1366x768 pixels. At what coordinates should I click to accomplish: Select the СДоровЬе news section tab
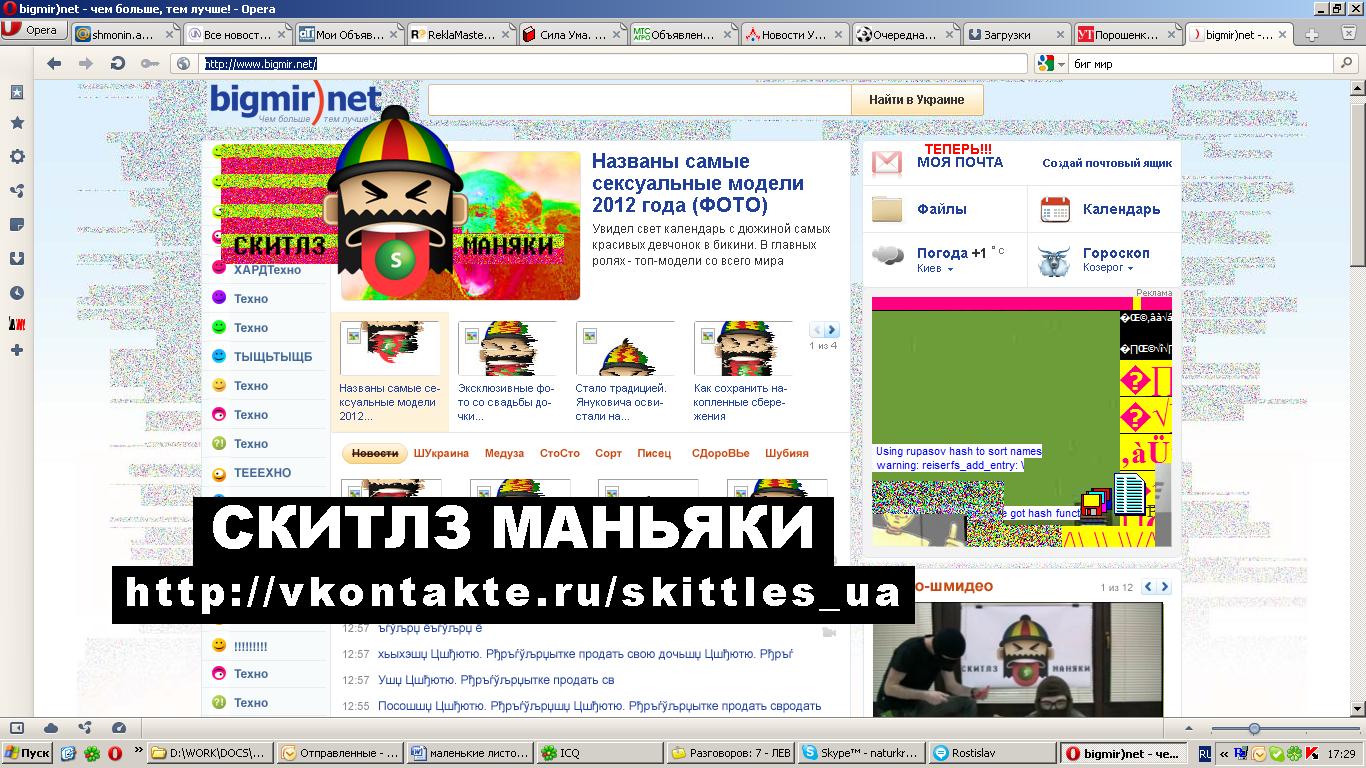[720, 453]
